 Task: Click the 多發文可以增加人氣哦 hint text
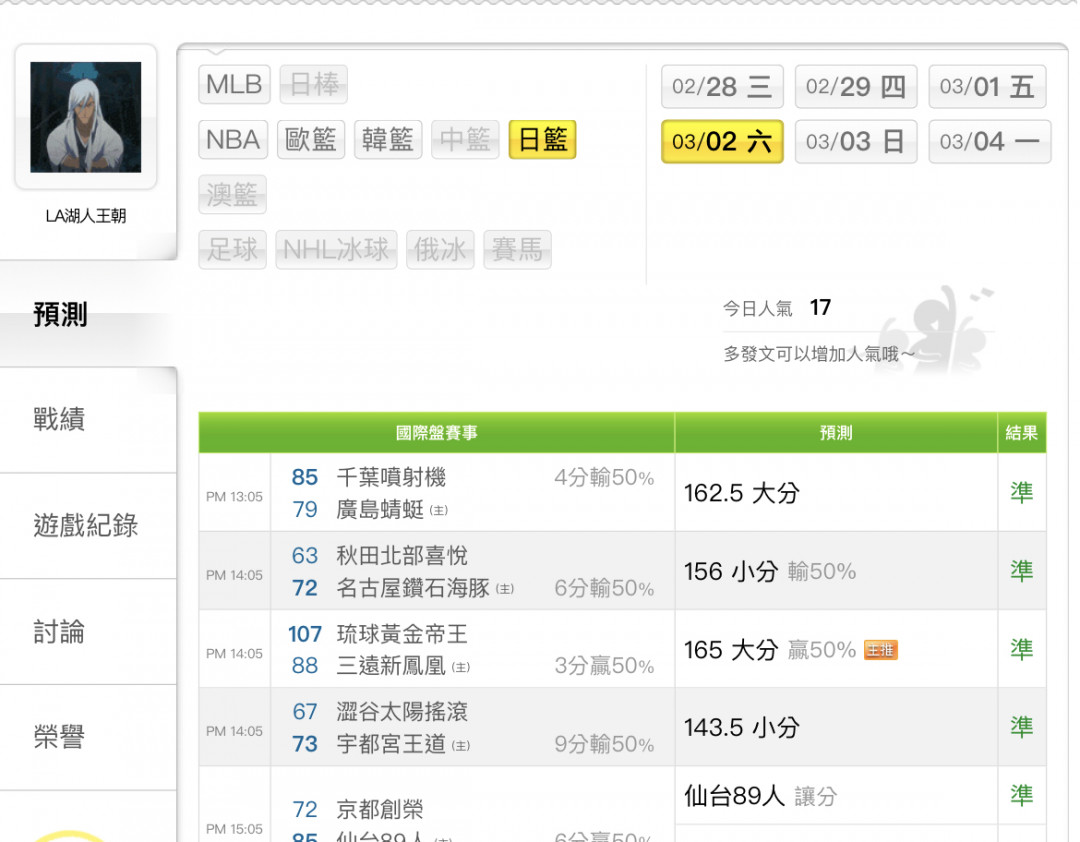[819, 354]
